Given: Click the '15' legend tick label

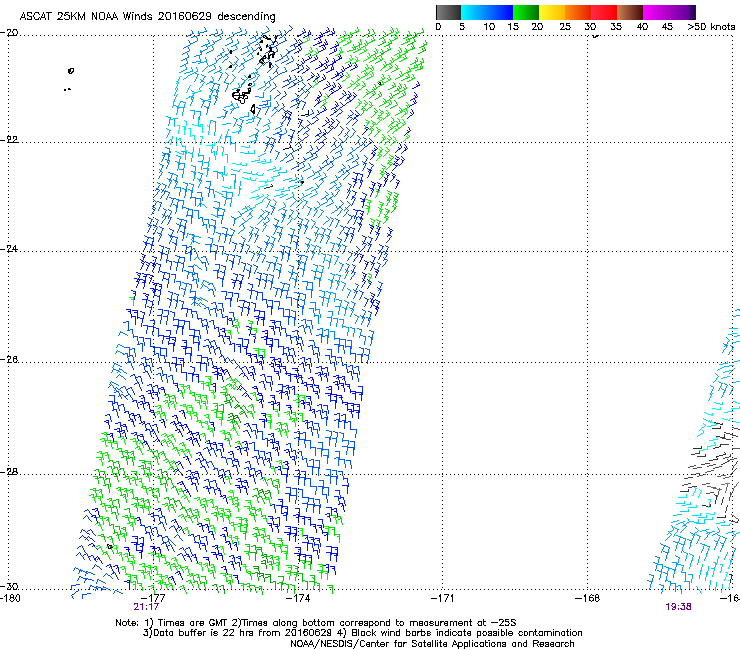Looking at the screenshot, I should click(513, 27).
